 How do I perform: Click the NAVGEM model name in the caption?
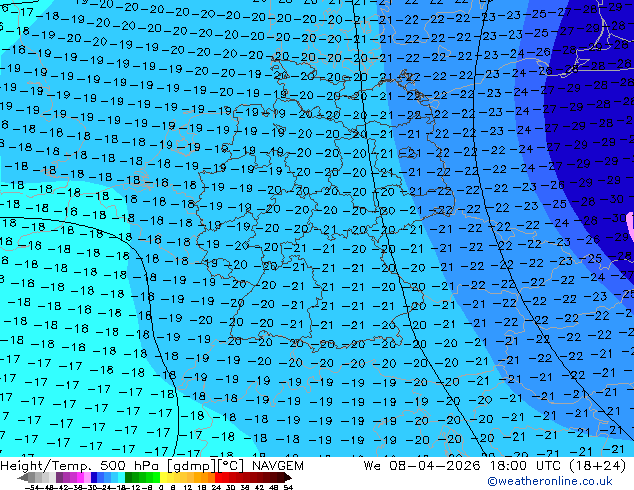(x=277, y=466)
